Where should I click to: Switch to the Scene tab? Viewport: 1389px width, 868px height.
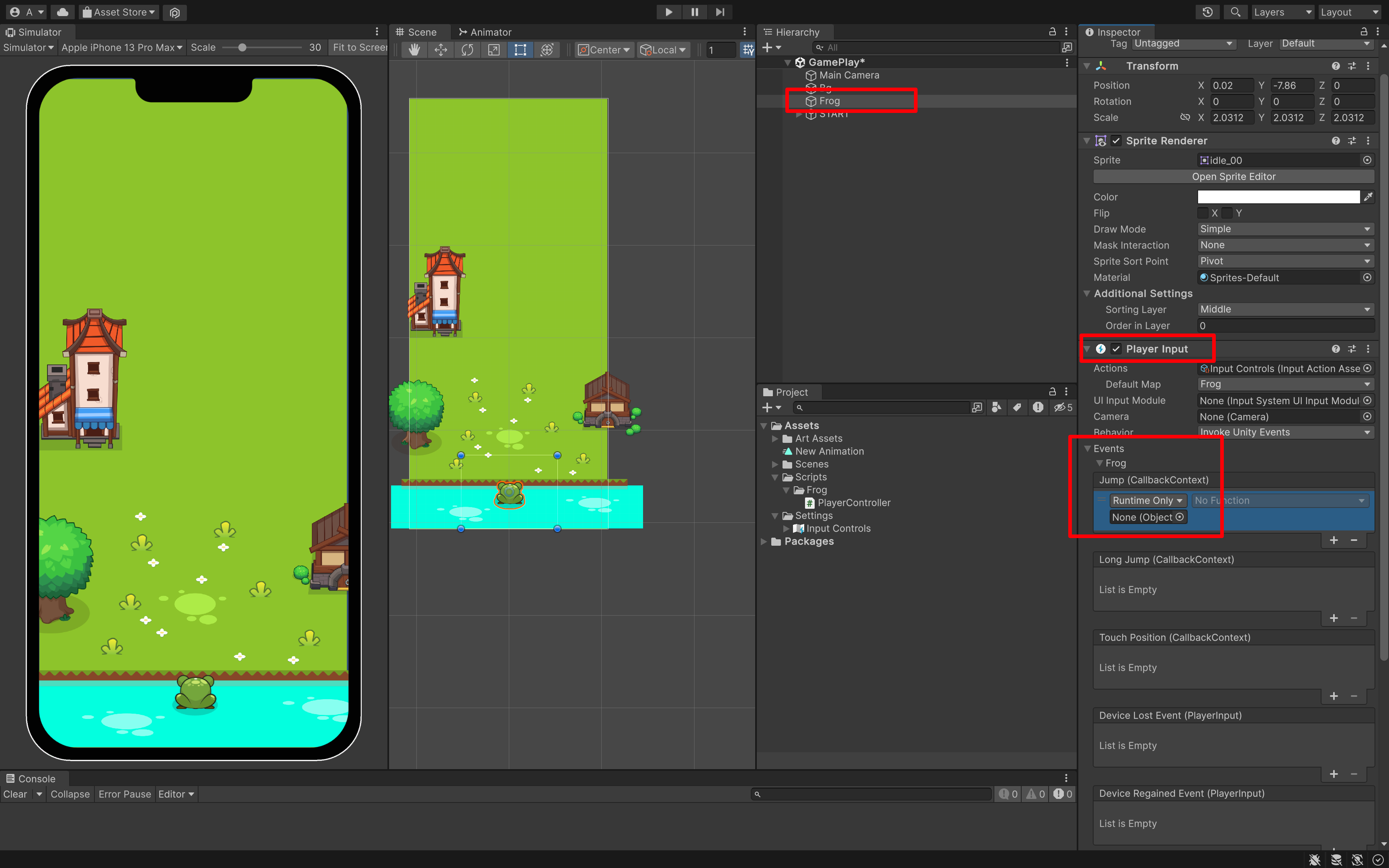point(417,32)
